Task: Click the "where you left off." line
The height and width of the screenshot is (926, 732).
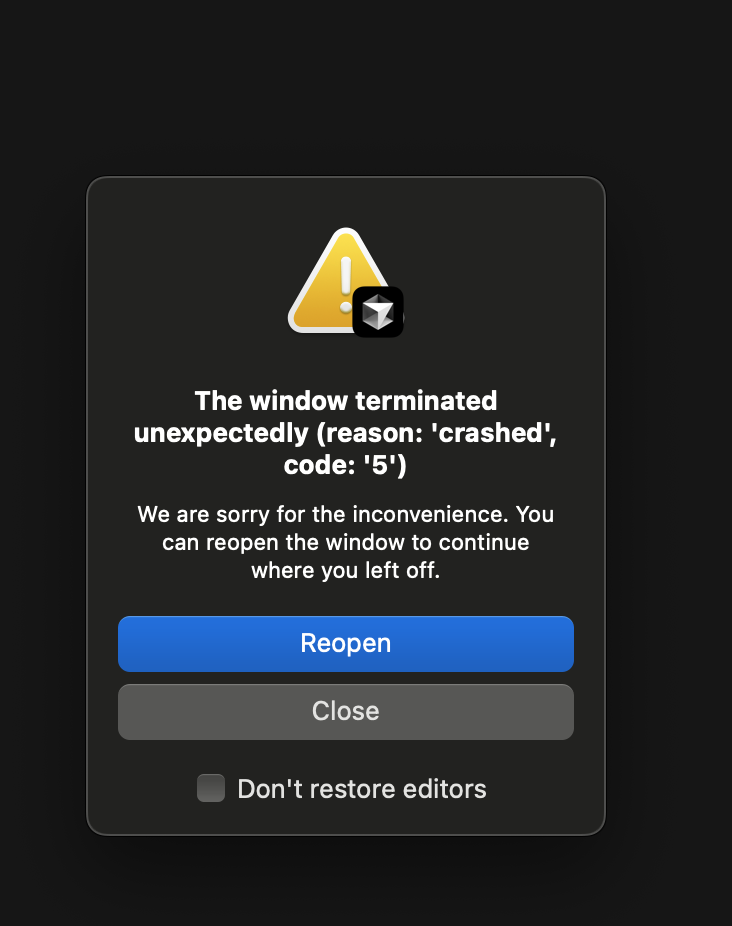Action: (x=346, y=571)
